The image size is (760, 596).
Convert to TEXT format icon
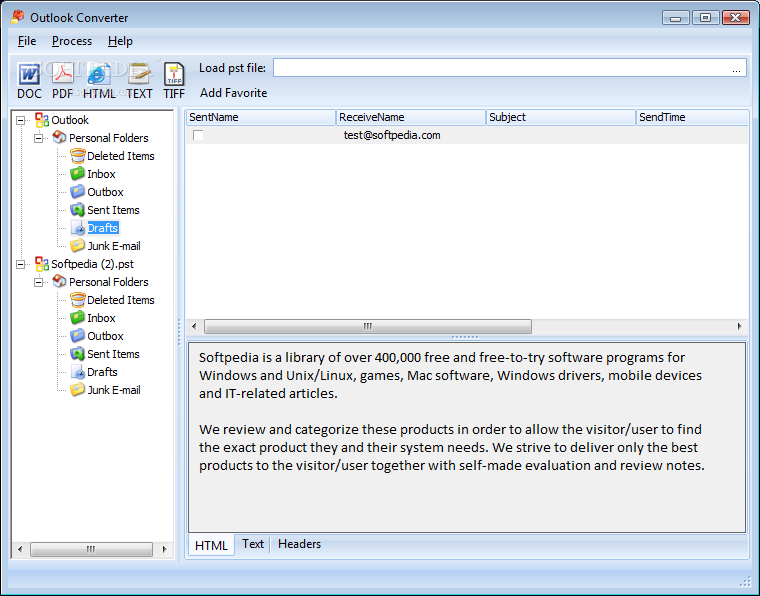(140, 74)
